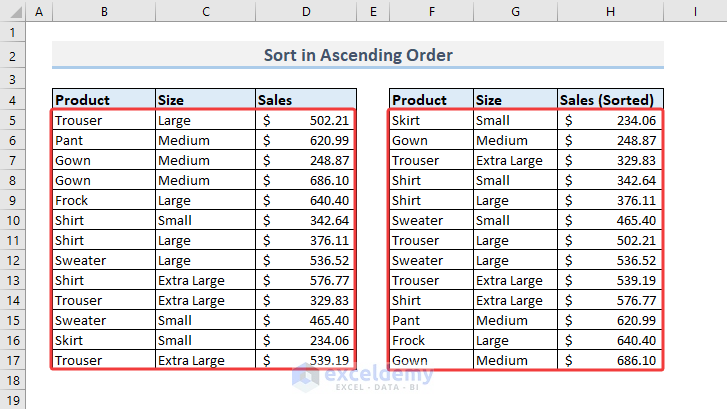Image resolution: width=727 pixels, height=409 pixels.
Task: Select column B header
Action: tap(103, 12)
